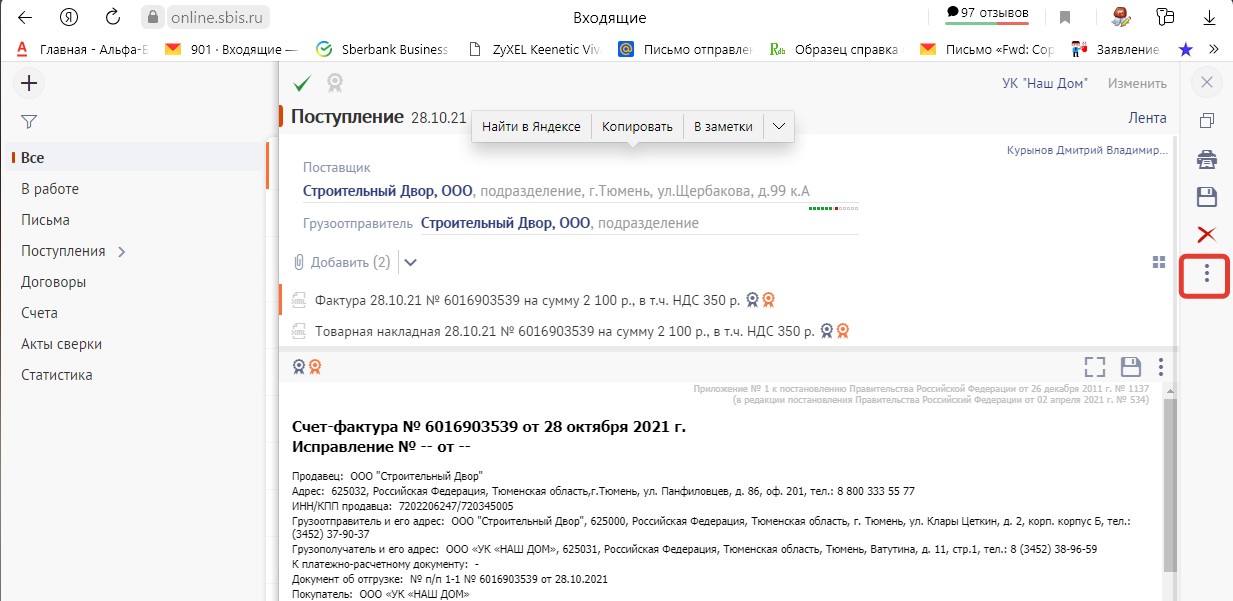1233x601 pixels.
Task: Create a new document with plus icon
Action: coord(29,84)
